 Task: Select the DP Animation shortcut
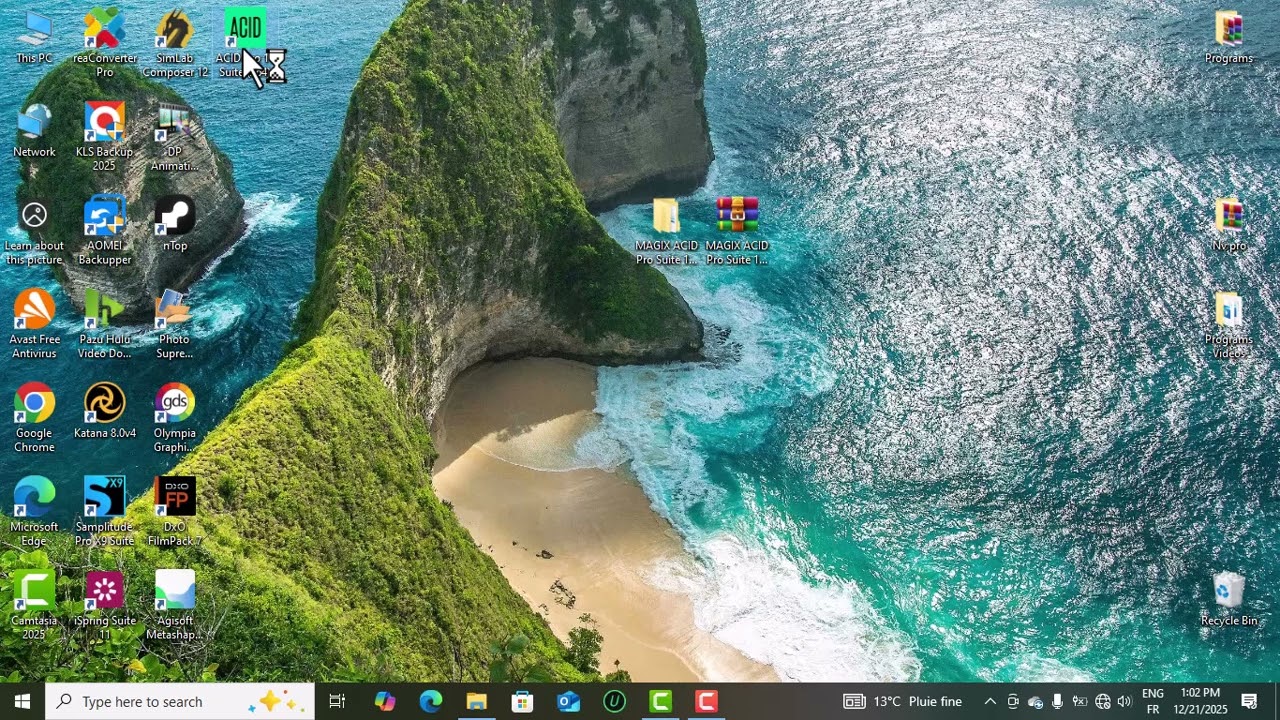[175, 137]
